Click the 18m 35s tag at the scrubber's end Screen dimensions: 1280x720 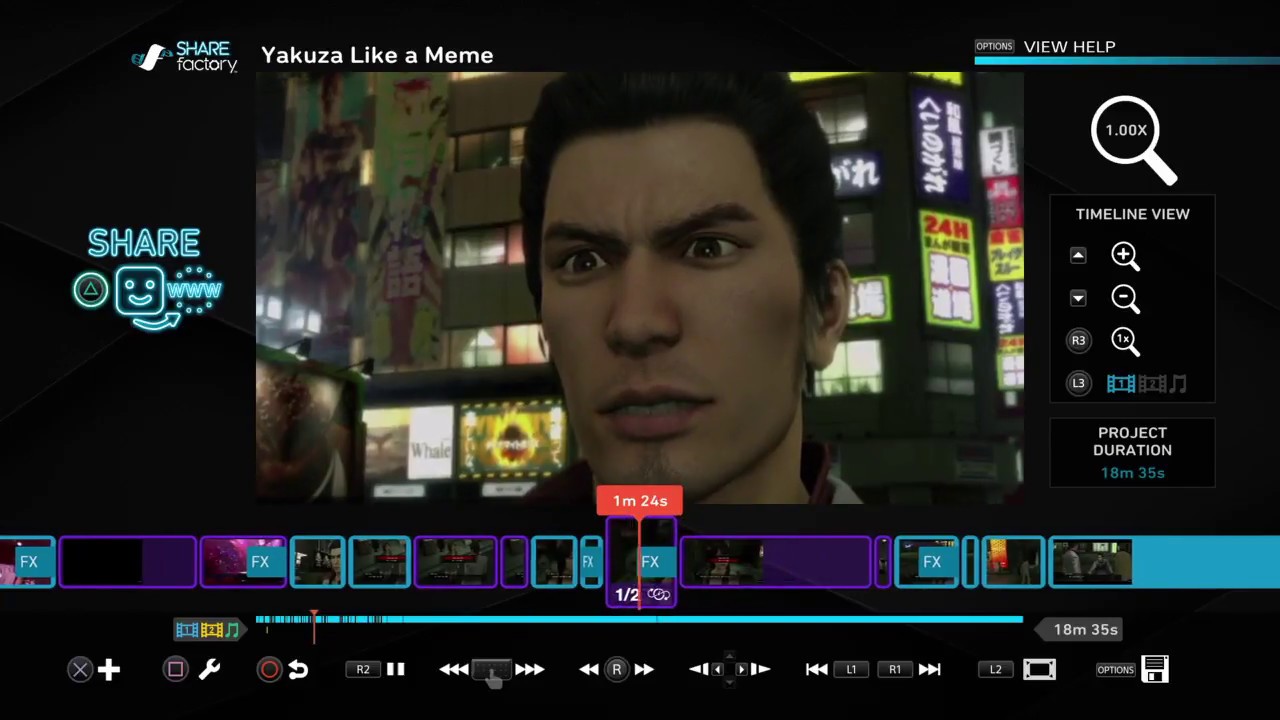click(1081, 630)
